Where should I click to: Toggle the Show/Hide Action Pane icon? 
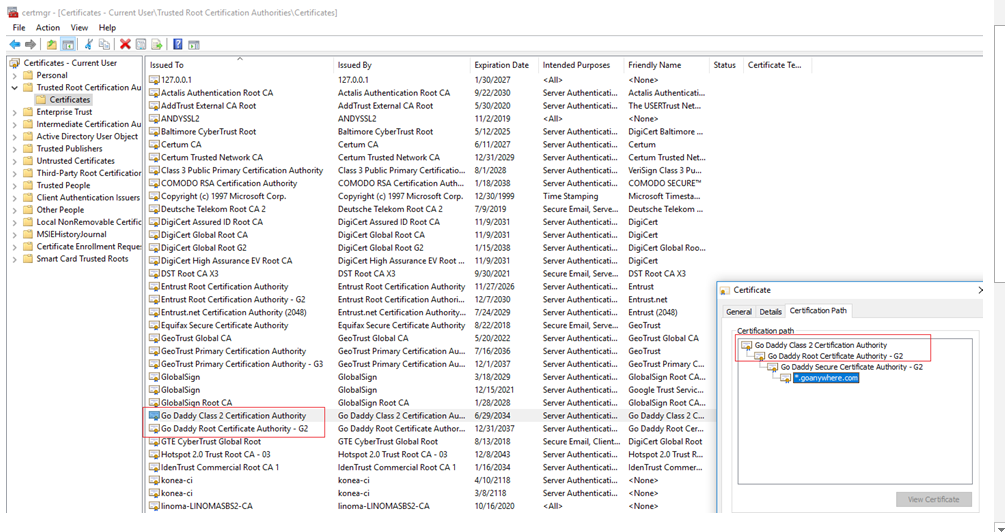[x=194, y=44]
